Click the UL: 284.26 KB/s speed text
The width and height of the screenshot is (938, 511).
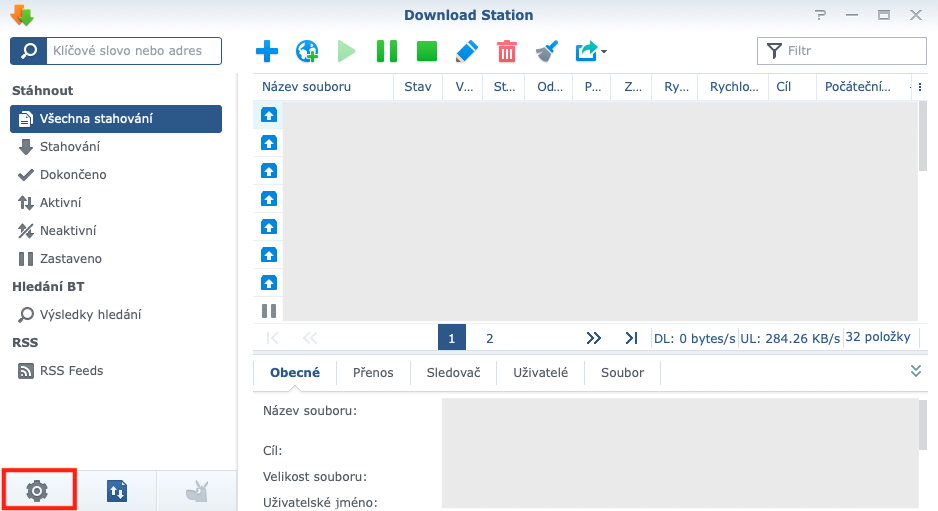tap(790, 339)
